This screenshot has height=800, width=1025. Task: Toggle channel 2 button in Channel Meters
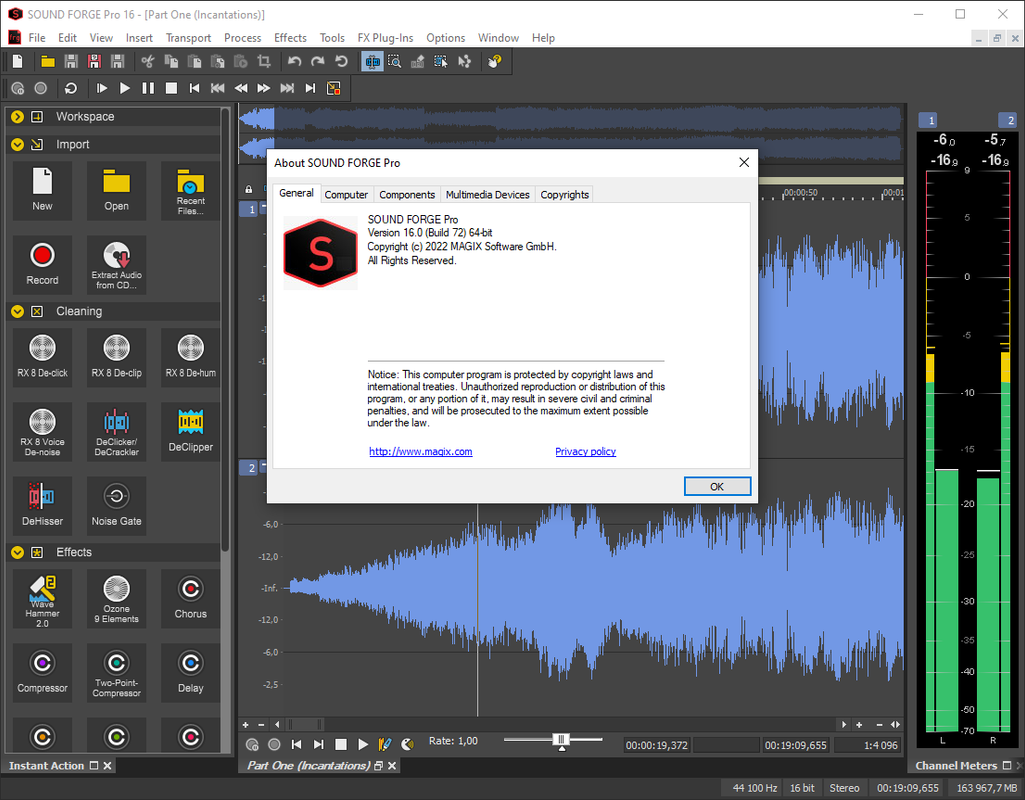coord(1007,120)
